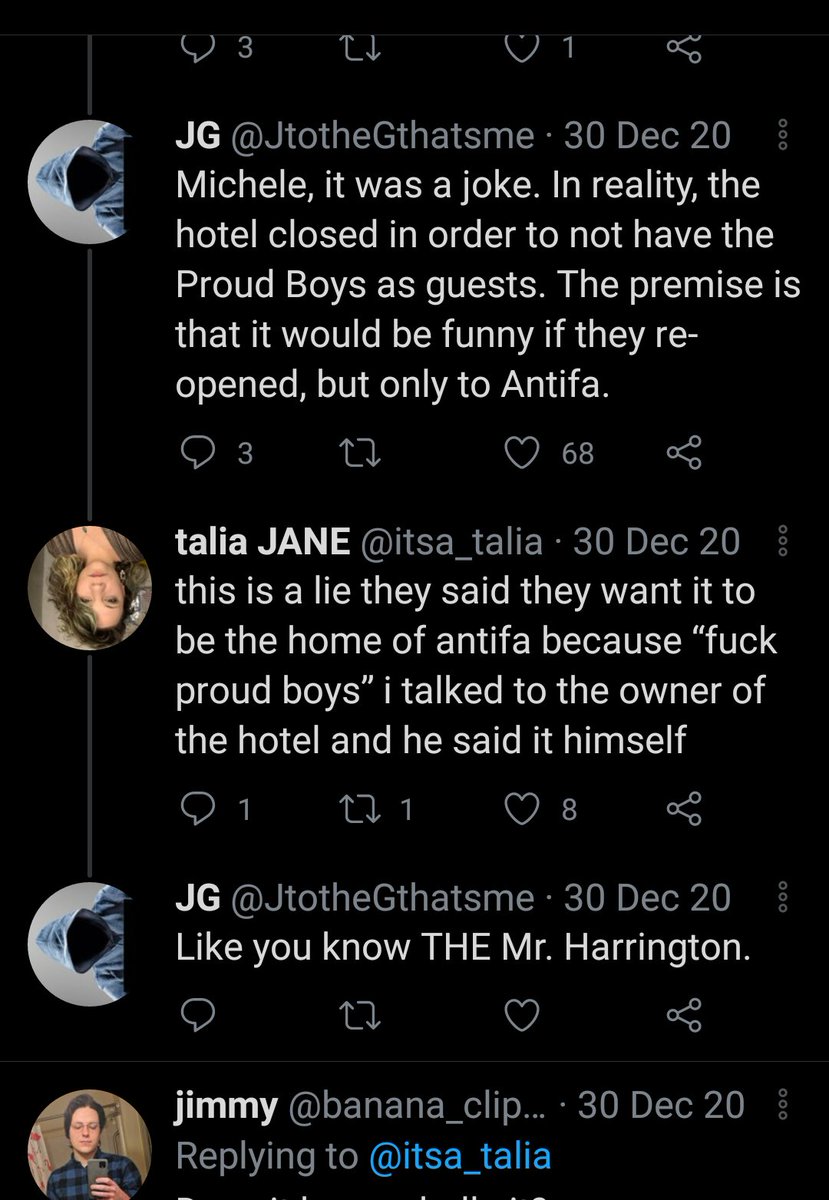Open more options on jimmy's tweet
The height and width of the screenshot is (1200, 829).
click(783, 1105)
